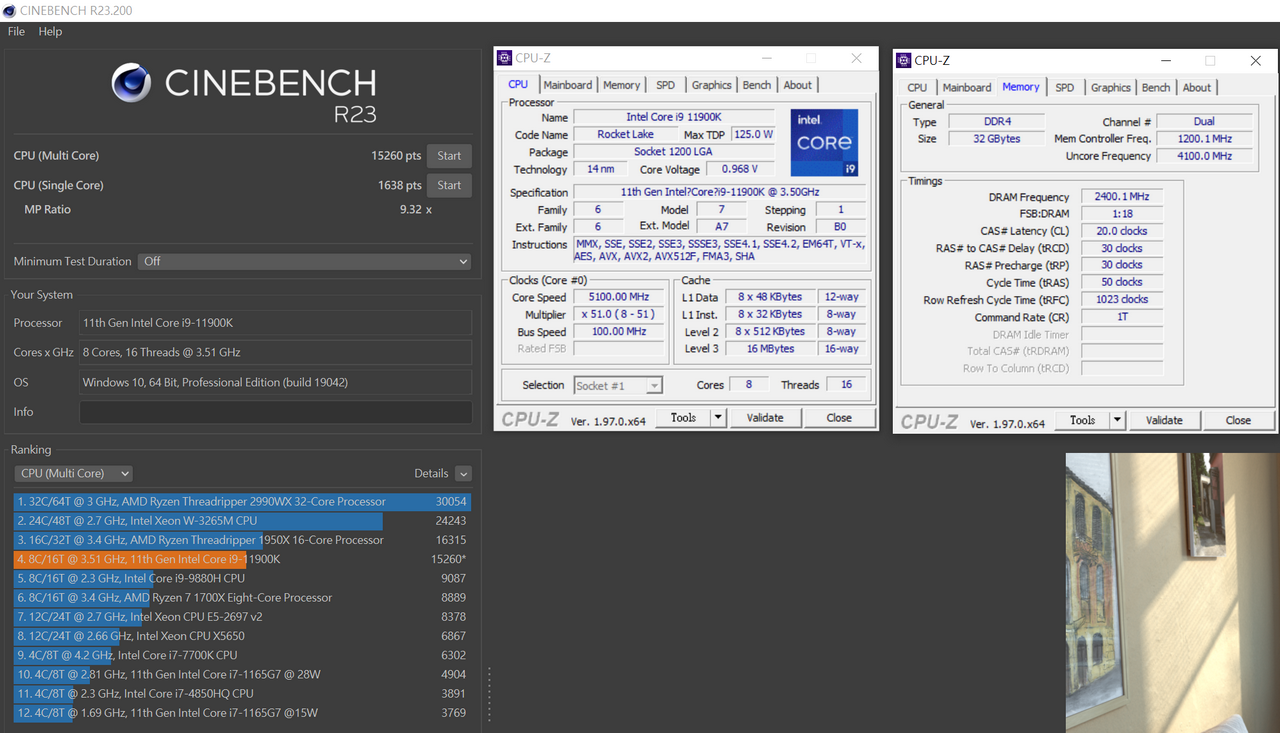Start the CPU Single Core test
Viewport: 1280px width, 733px height.
tap(449, 185)
